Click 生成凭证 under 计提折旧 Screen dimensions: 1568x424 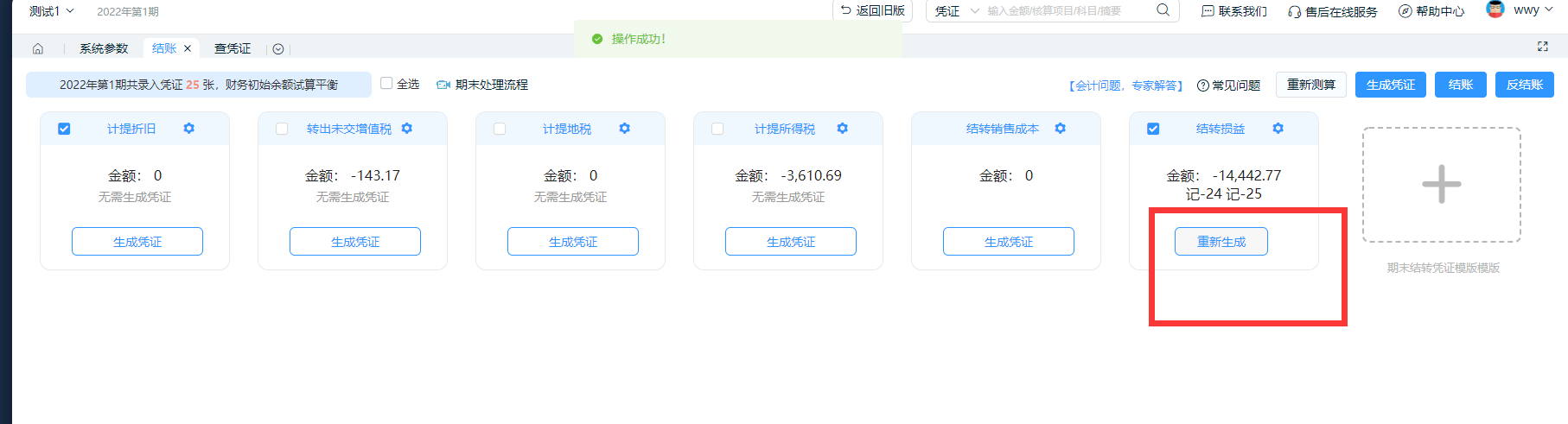137,242
